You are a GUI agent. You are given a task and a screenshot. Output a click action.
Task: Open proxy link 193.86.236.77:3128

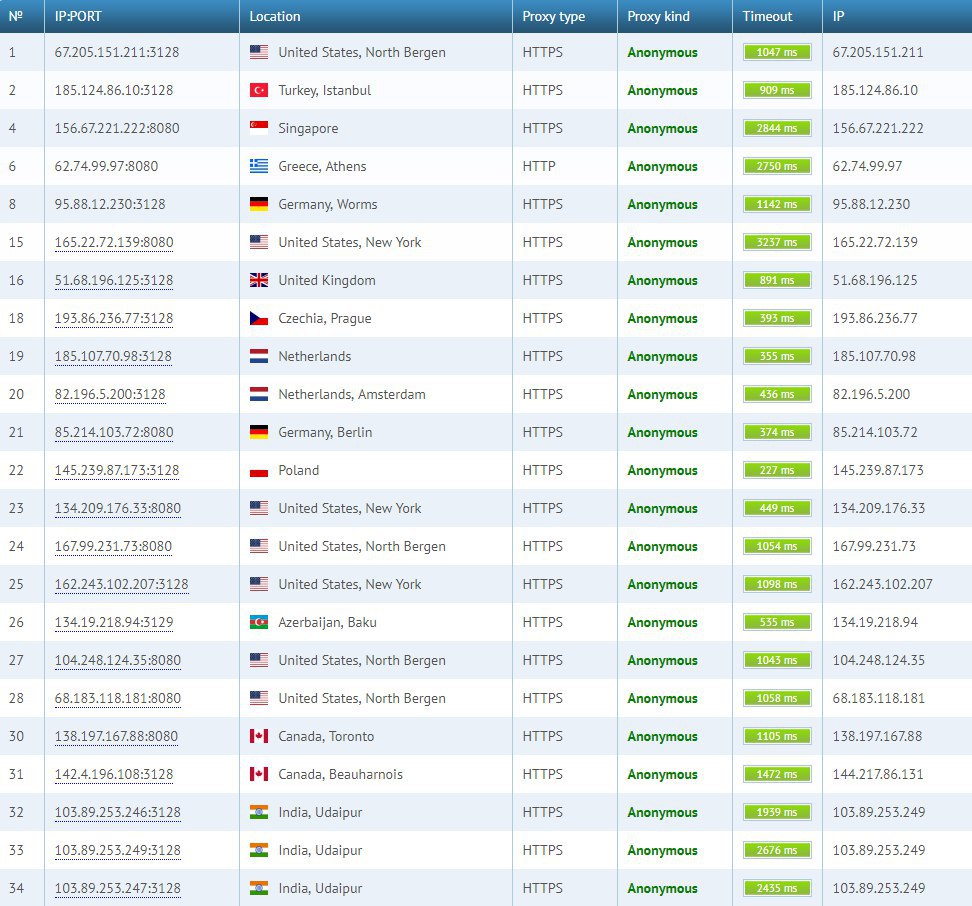point(114,319)
